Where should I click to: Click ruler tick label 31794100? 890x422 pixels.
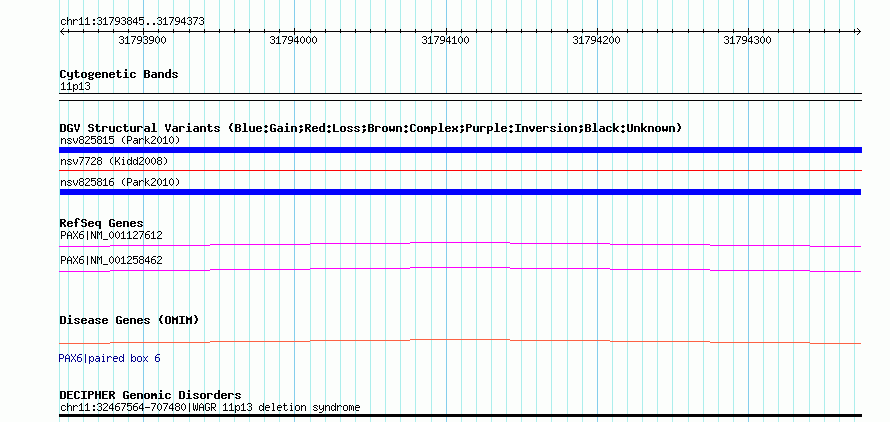(445, 40)
